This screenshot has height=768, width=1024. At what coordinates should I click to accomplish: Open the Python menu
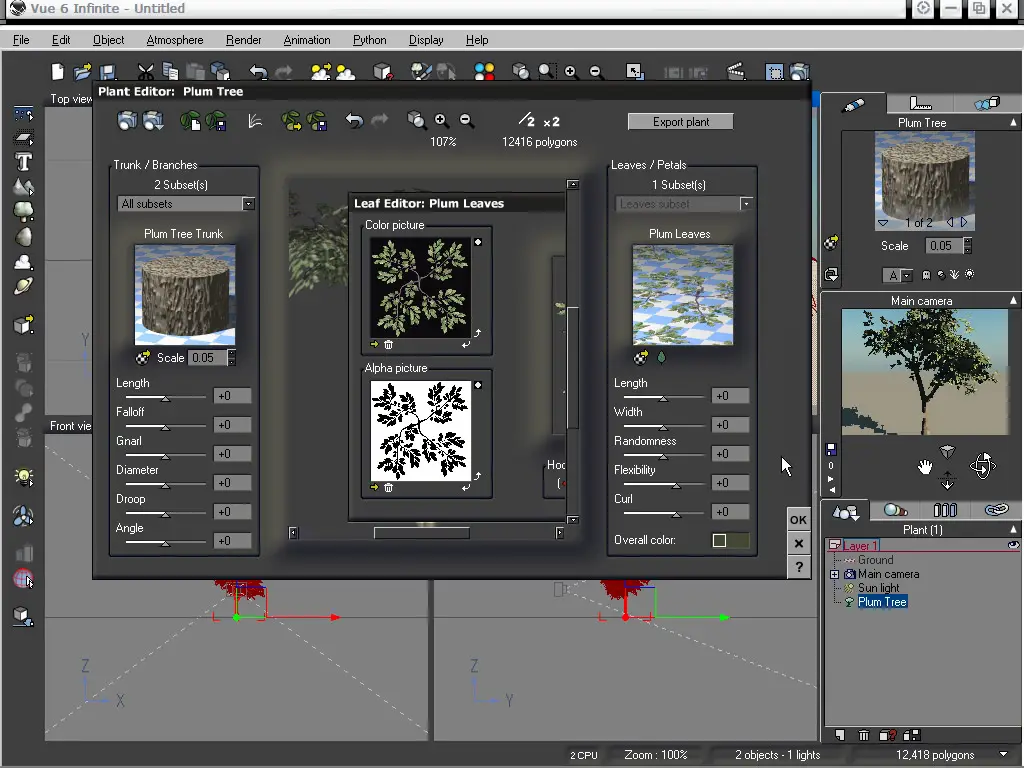tap(369, 40)
